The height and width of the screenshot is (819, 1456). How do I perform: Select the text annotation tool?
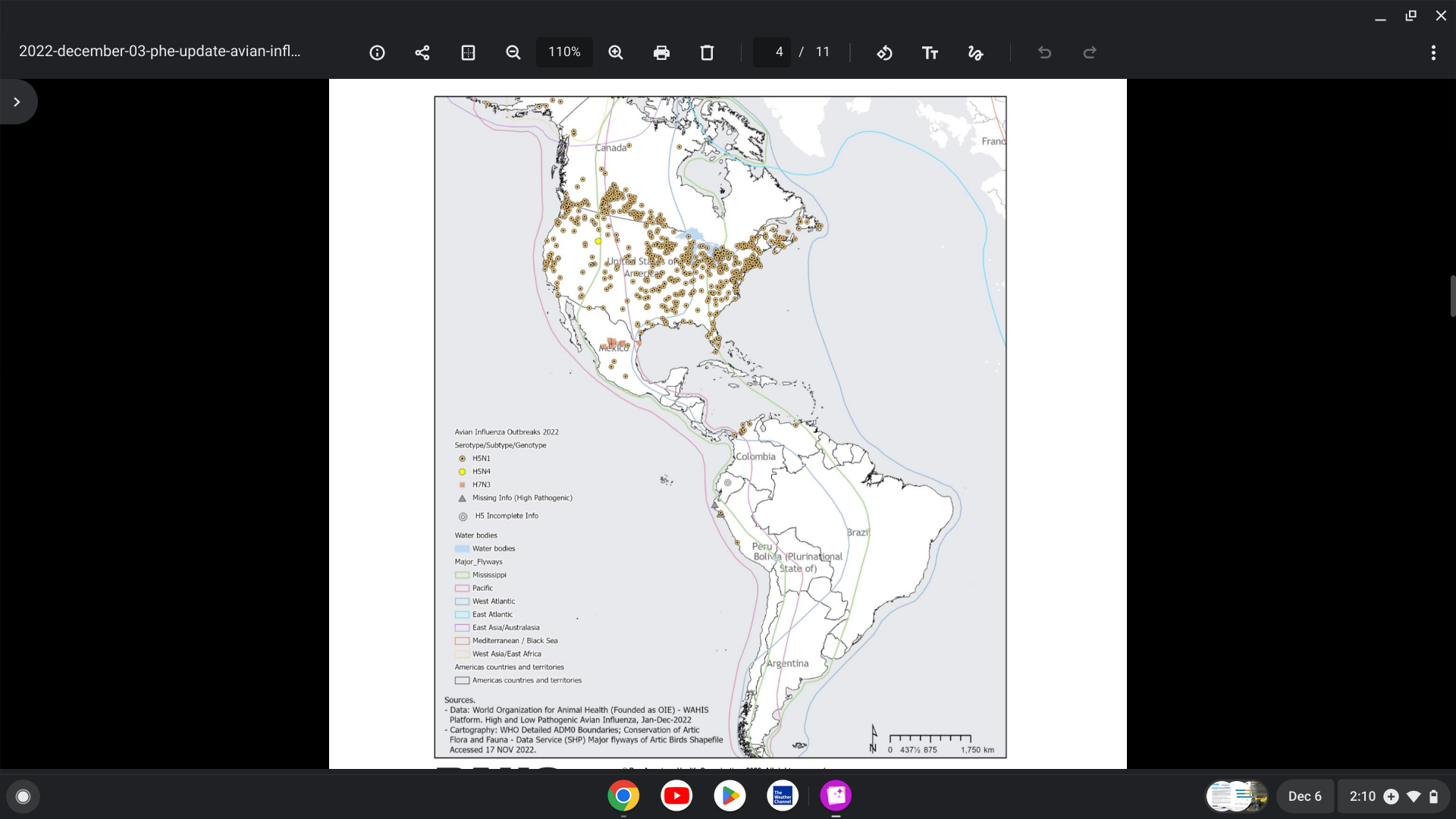click(930, 52)
